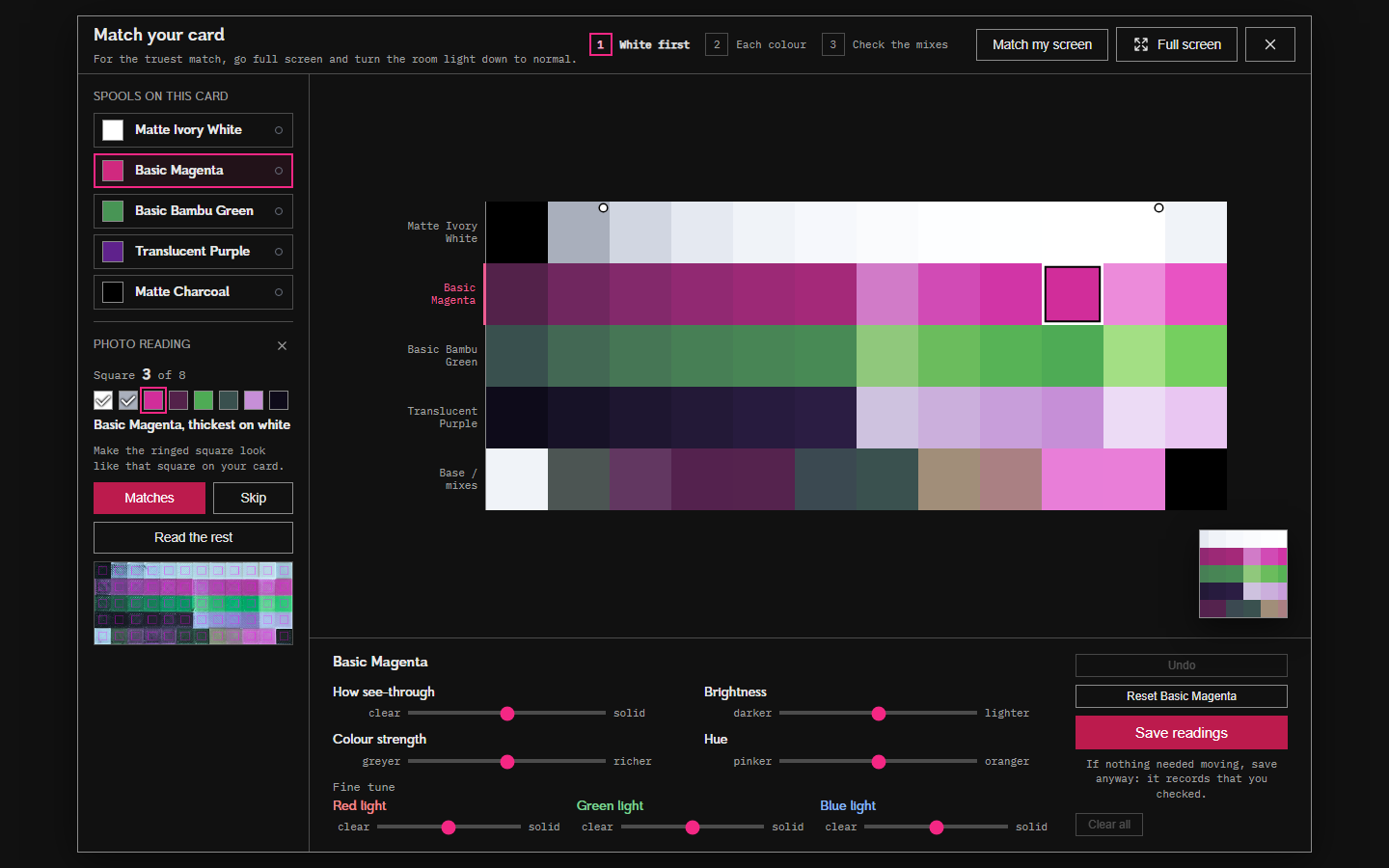Pick the light purple photo reading square
Screen dimensions: 1389x868
coord(254,400)
